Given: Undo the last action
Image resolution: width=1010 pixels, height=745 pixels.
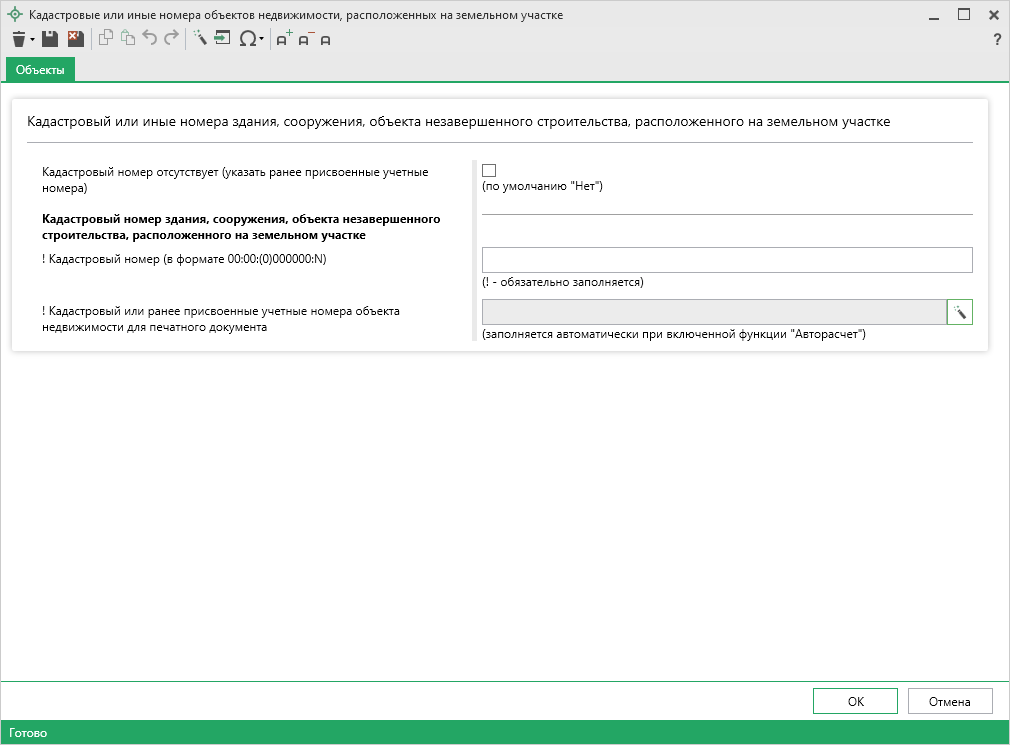Looking at the screenshot, I should click(150, 39).
